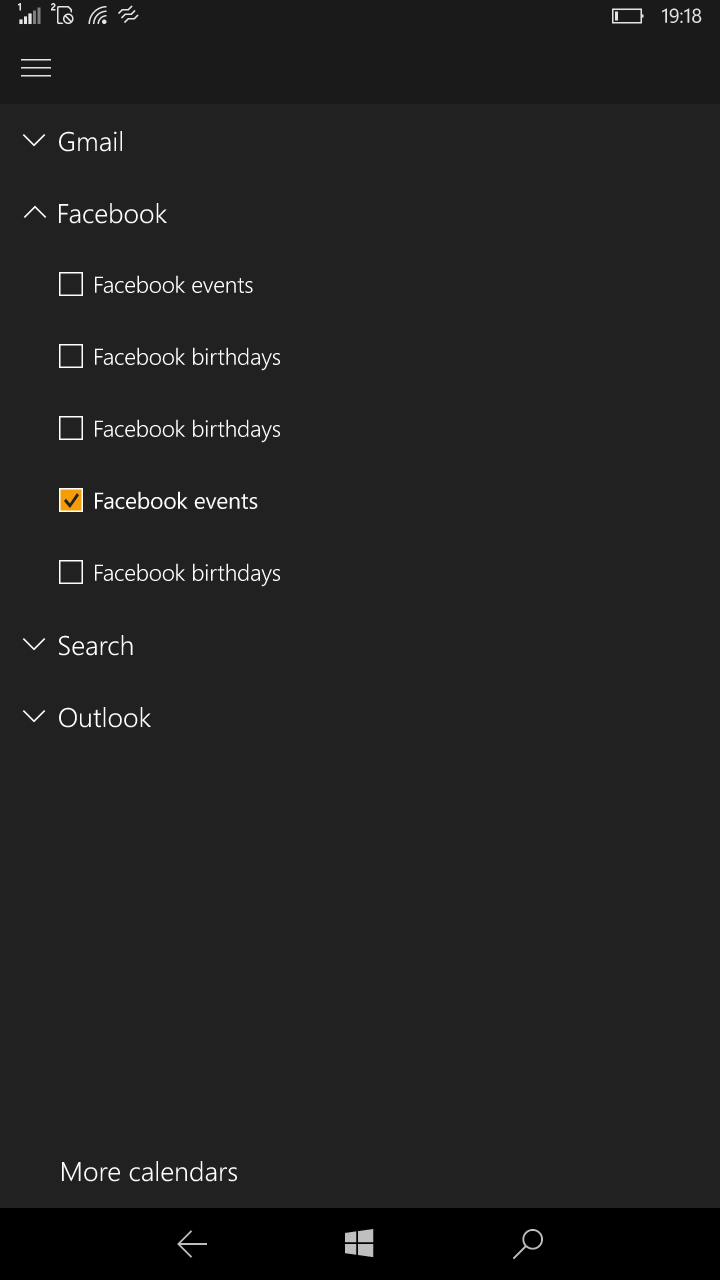
Task: Uncheck the checked Facebook events checkbox
Action: click(x=71, y=501)
